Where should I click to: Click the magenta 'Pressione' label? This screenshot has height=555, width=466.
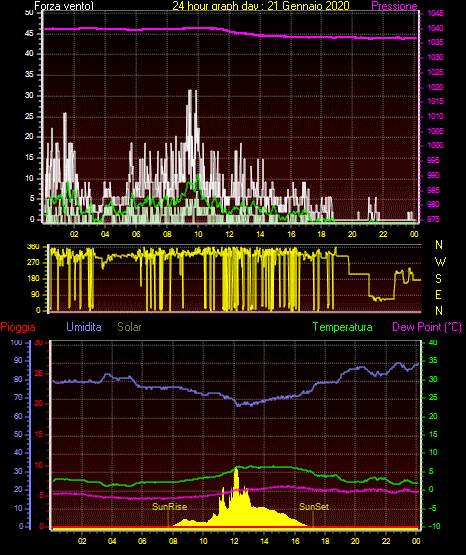[394, 6]
